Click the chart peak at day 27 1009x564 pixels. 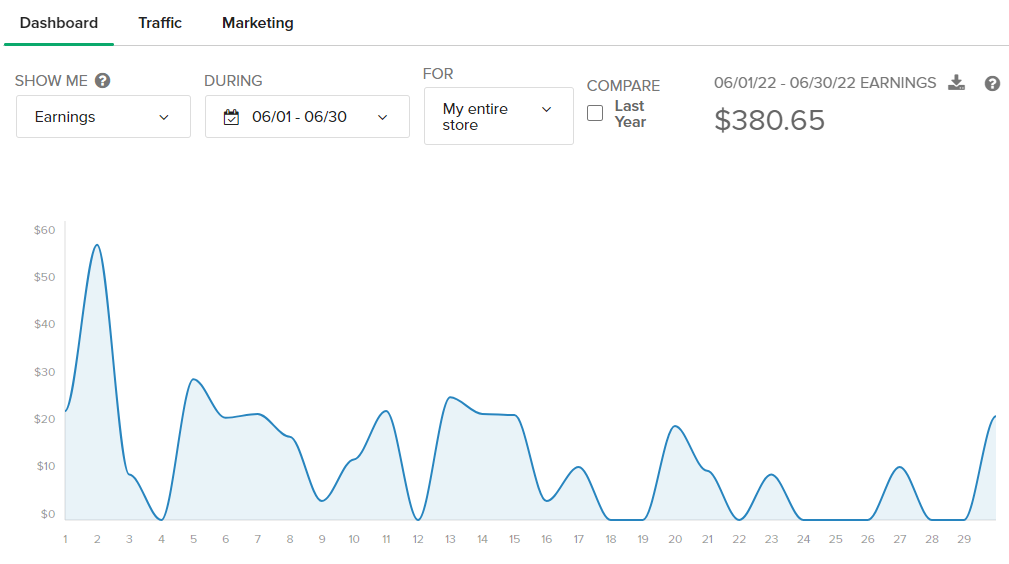[900, 468]
